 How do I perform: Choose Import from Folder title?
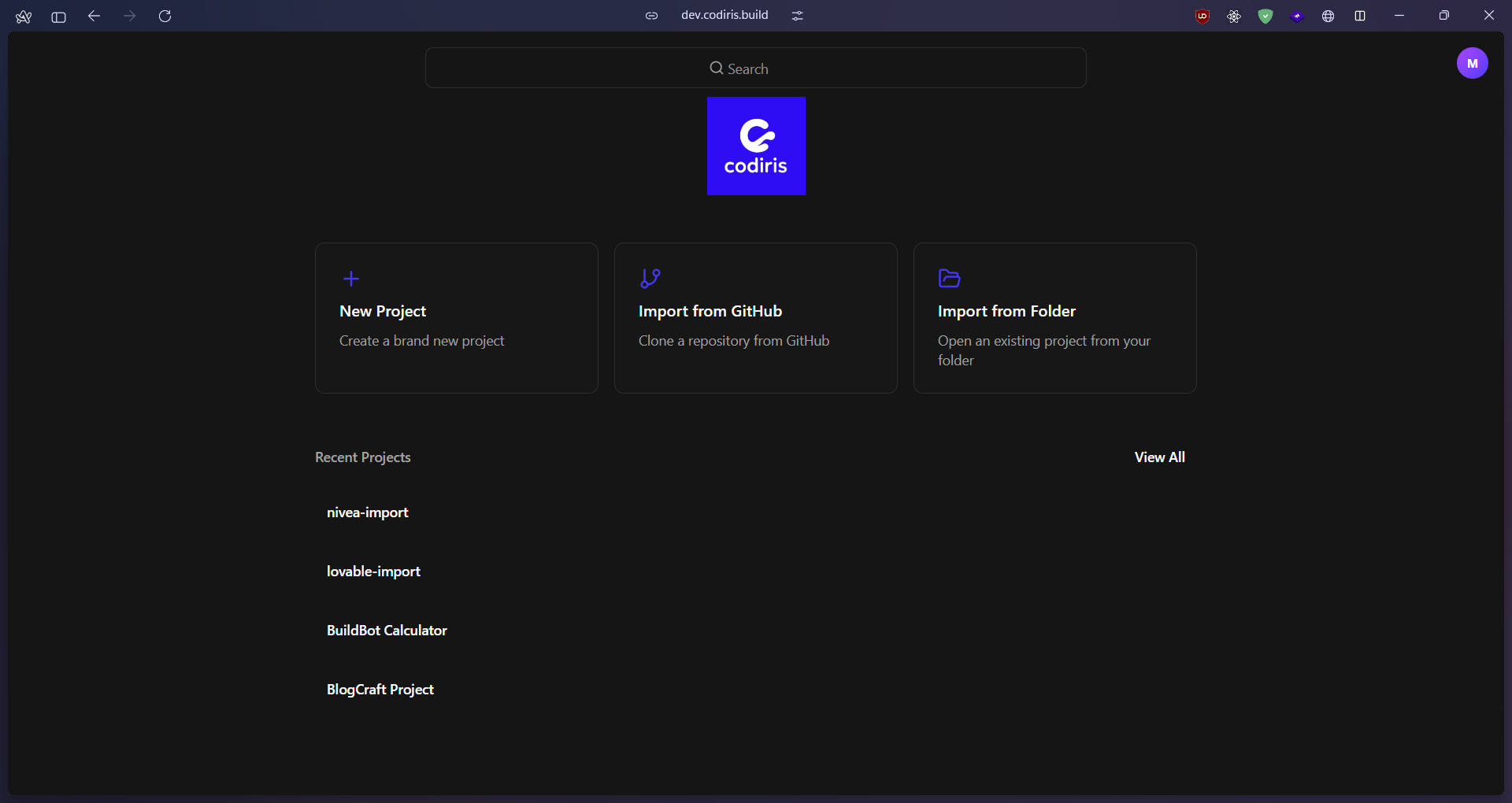click(1006, 311)
